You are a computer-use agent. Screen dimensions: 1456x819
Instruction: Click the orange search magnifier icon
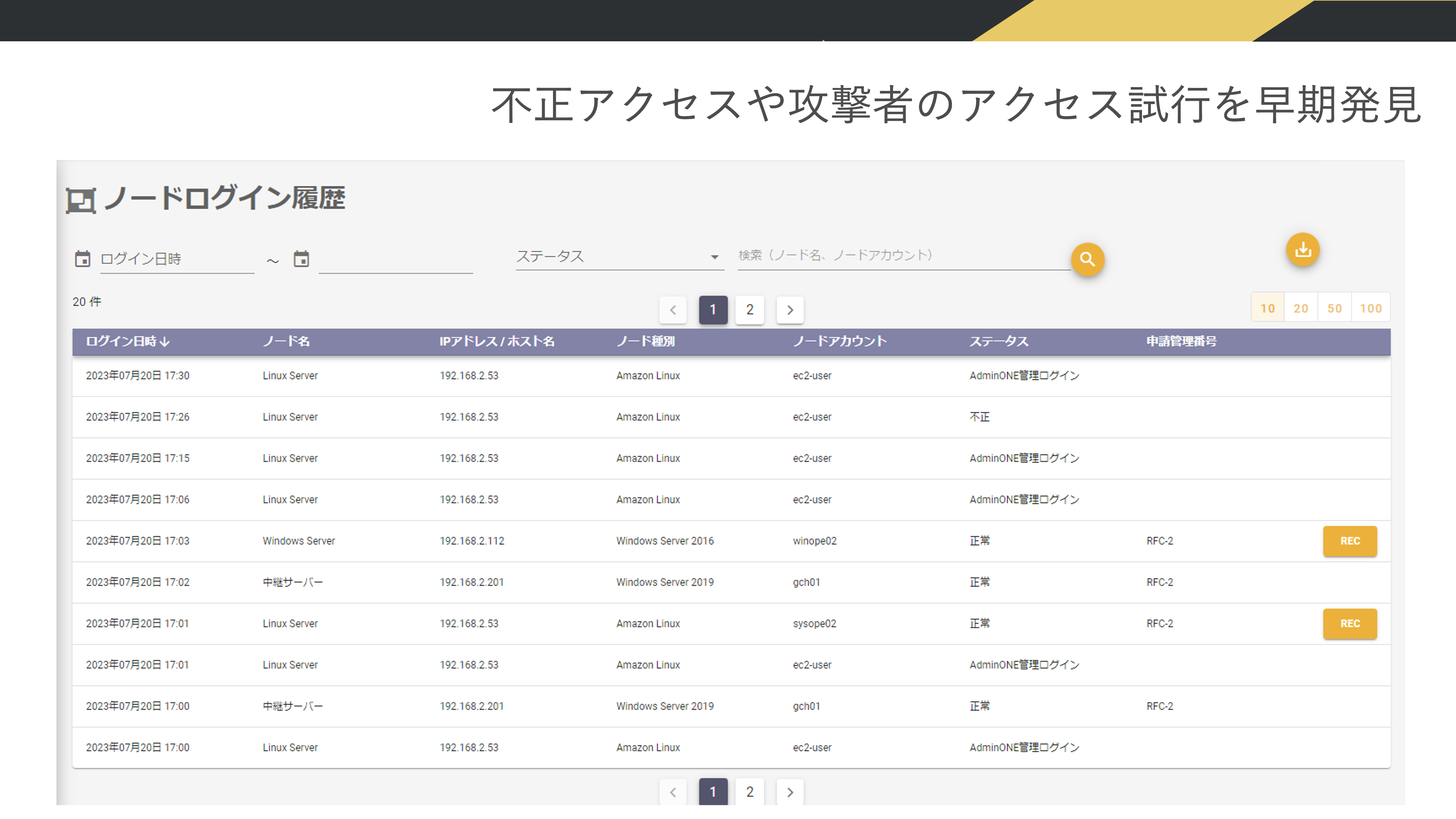pyautogui.click(x=1087, y=259)
